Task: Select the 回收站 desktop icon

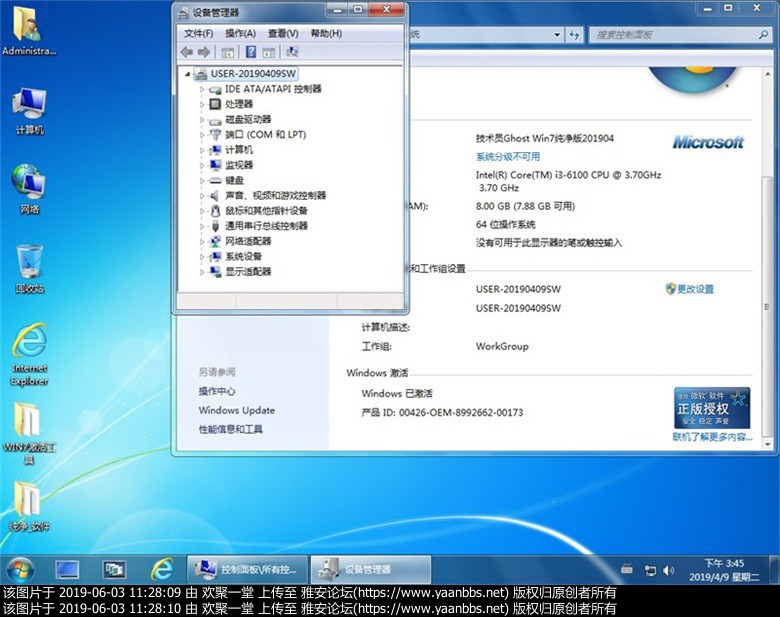Action: pos(29,269)
